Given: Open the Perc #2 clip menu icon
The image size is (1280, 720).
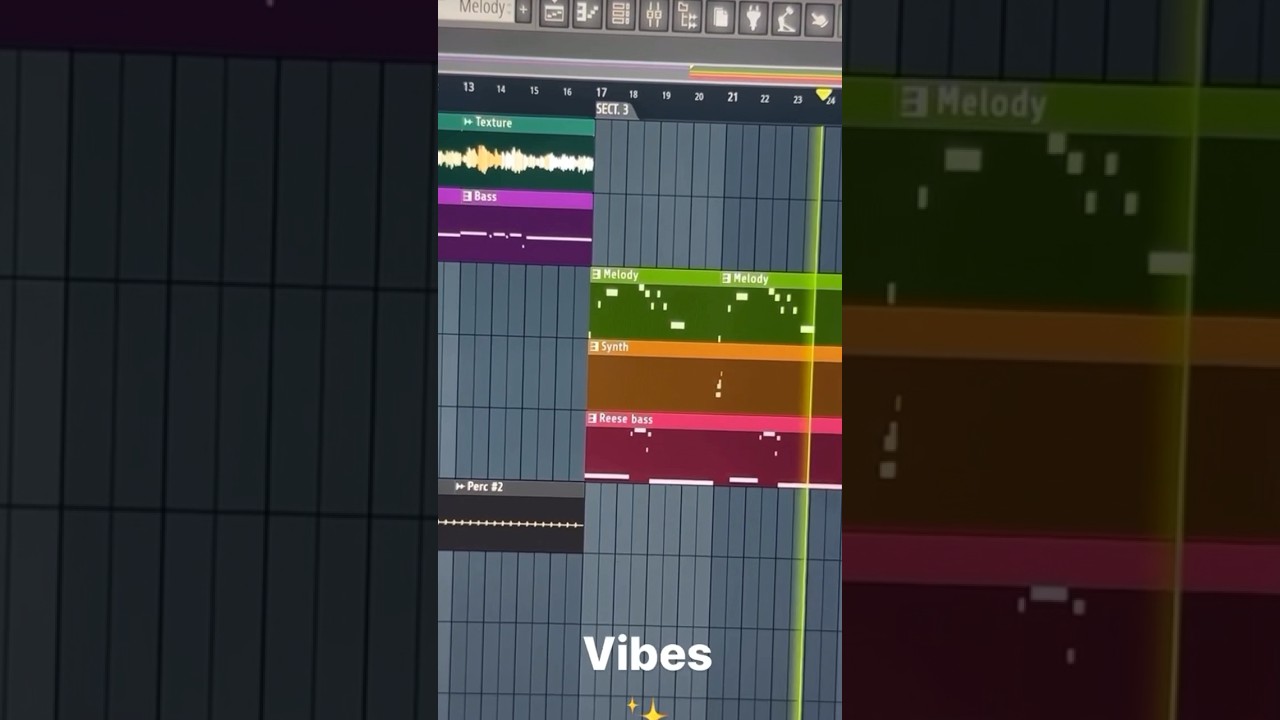Looking at the screenshot, I should click(x=460, y=487).
